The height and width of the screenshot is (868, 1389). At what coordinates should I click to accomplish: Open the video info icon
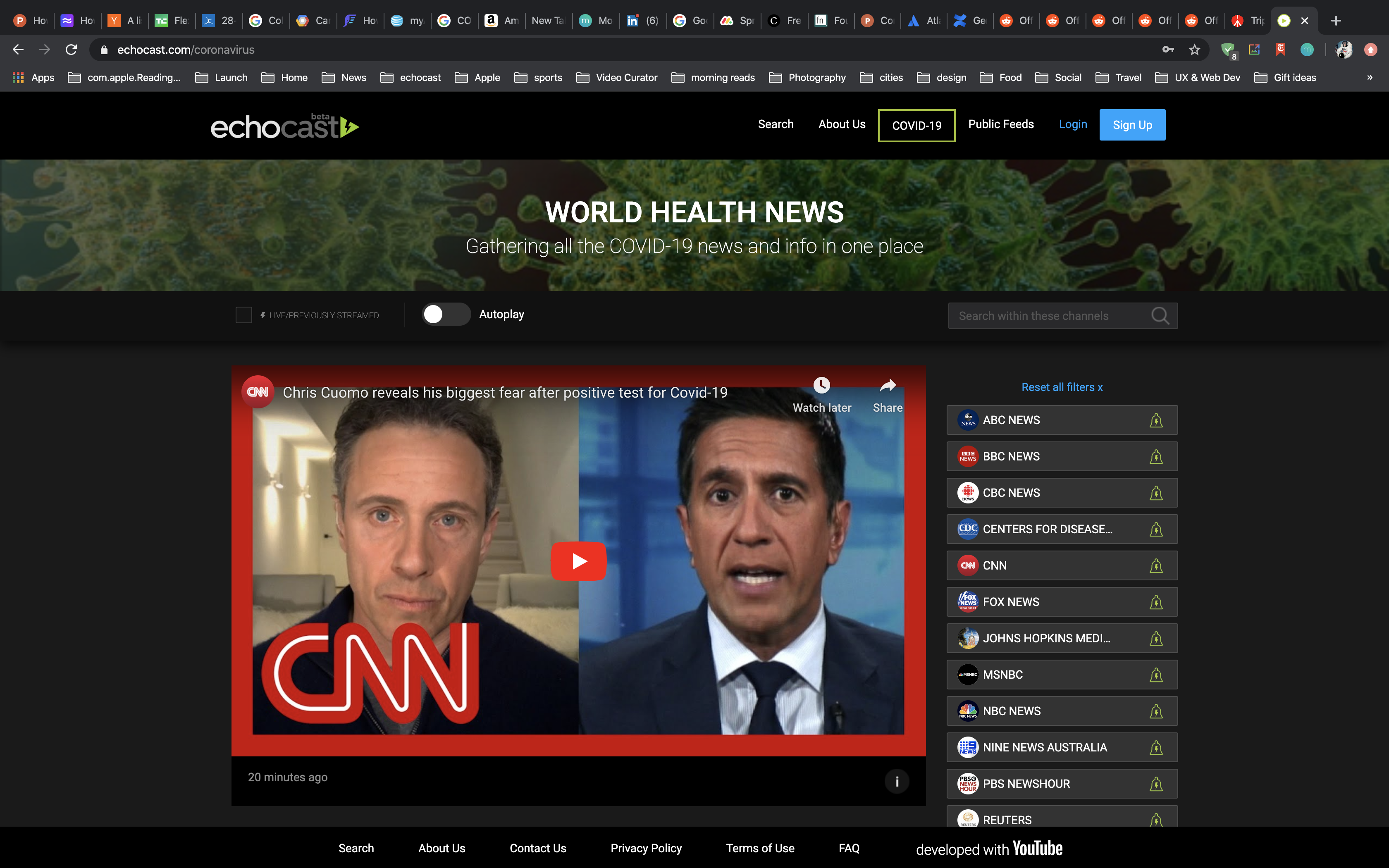coord(897,781)
